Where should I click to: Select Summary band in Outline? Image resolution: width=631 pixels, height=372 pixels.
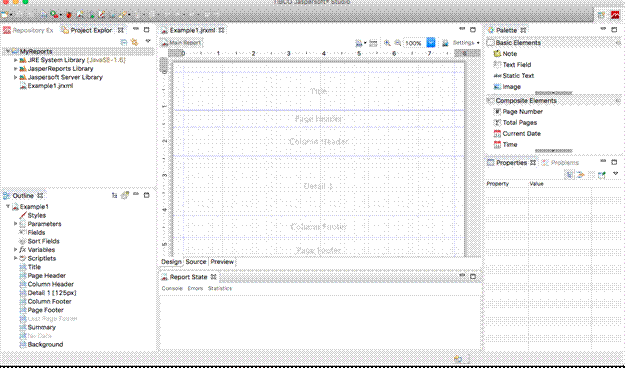pos(38,327)
